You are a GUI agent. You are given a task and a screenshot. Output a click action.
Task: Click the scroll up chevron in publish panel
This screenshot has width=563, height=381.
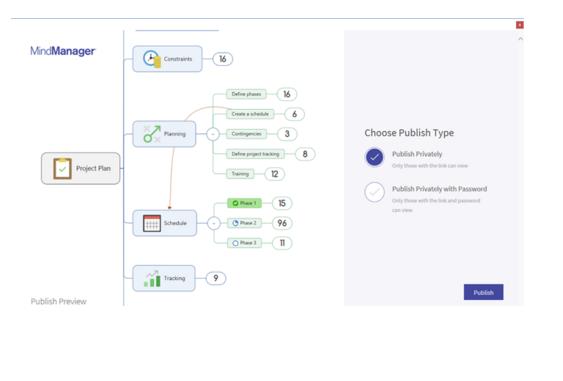(x=520, y=38)
